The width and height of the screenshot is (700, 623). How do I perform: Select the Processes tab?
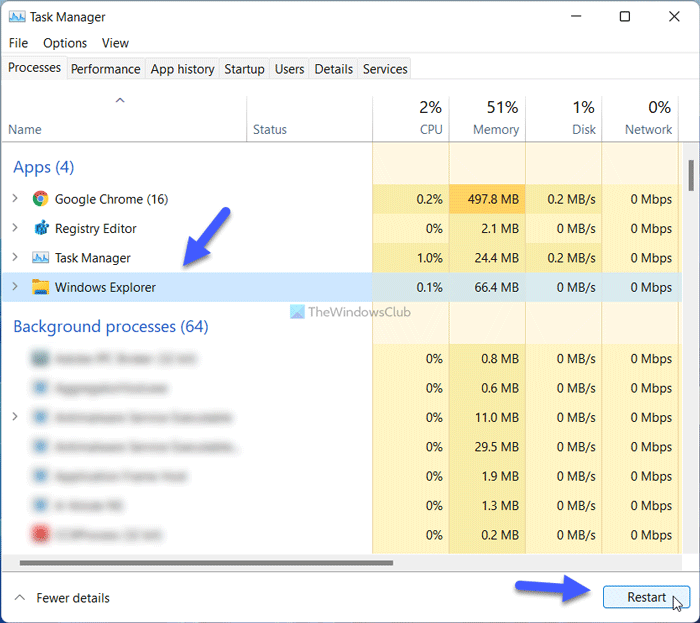(x=34, y=67)
